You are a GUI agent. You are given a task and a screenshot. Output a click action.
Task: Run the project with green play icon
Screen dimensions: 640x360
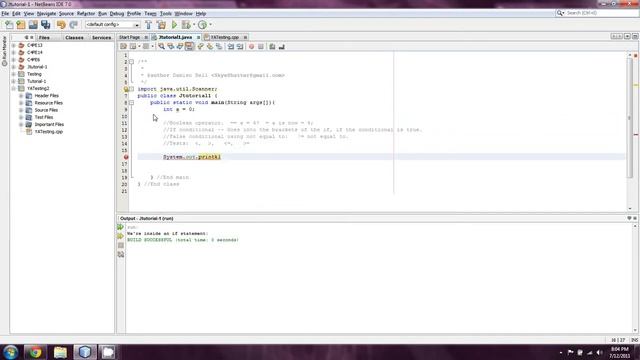click(174, 25)
